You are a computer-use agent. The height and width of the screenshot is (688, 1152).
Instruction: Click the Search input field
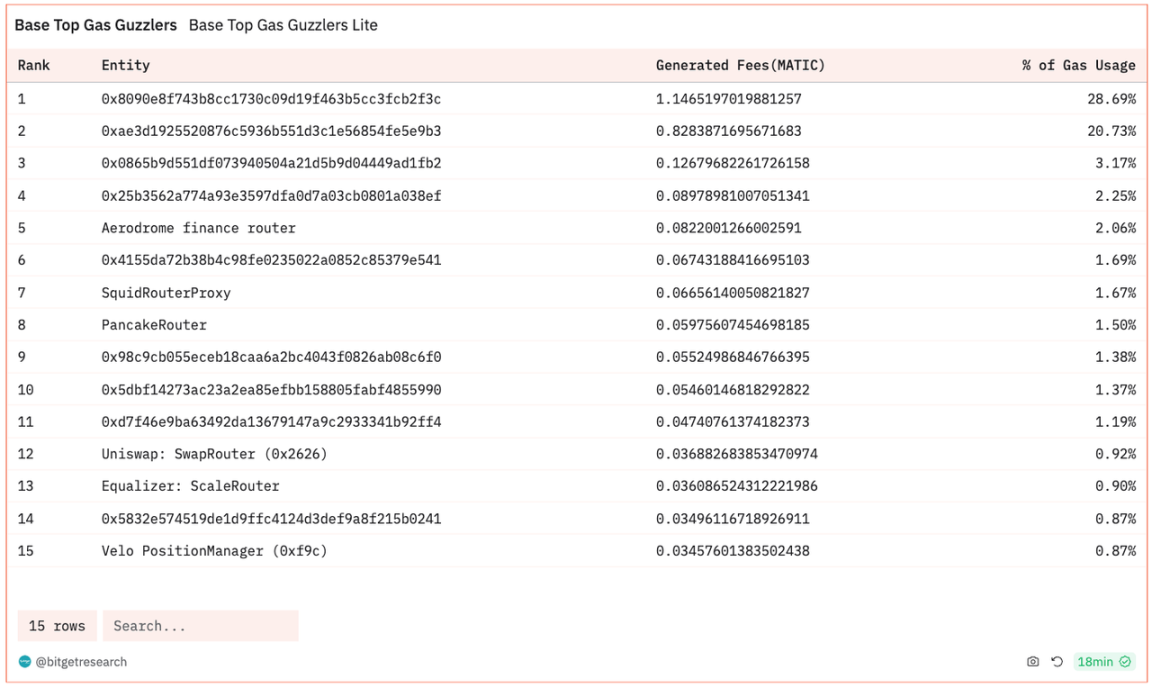200,626
